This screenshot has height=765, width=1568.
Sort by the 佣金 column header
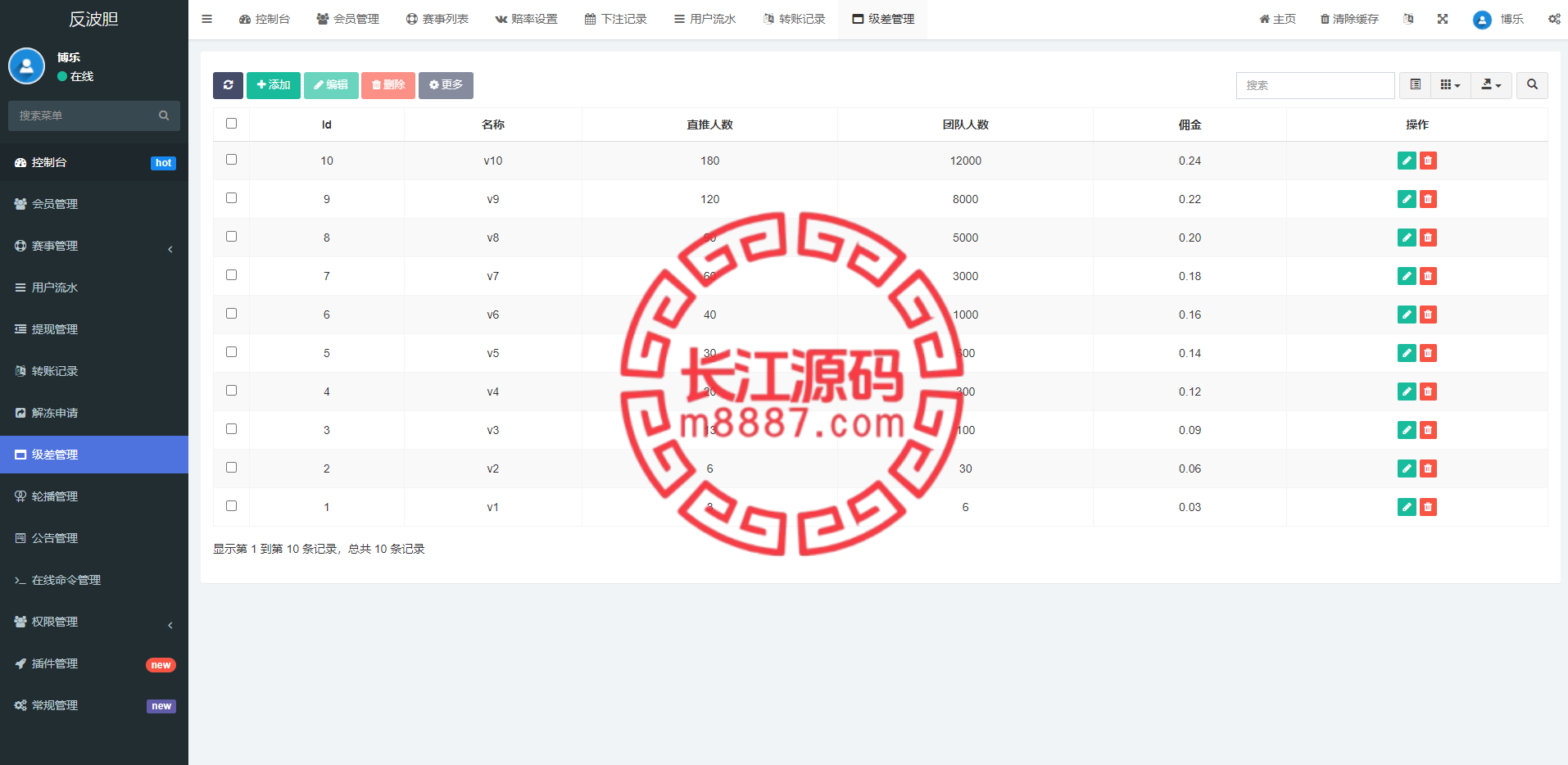pos(1190,124)
